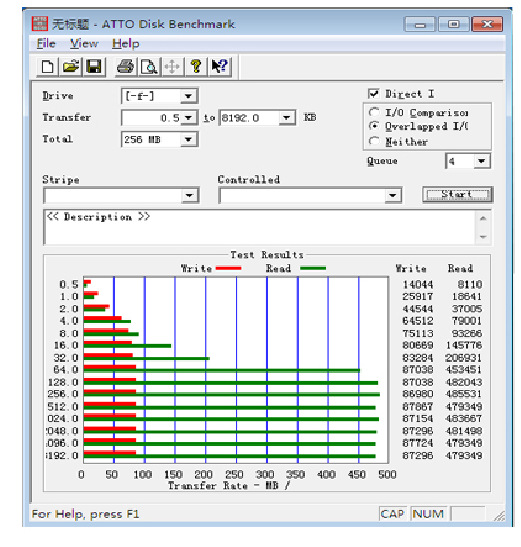Viewport: 521px width, 547px height.
Task: Choose the Neither radio option
Action: click(x=374, y=141)
